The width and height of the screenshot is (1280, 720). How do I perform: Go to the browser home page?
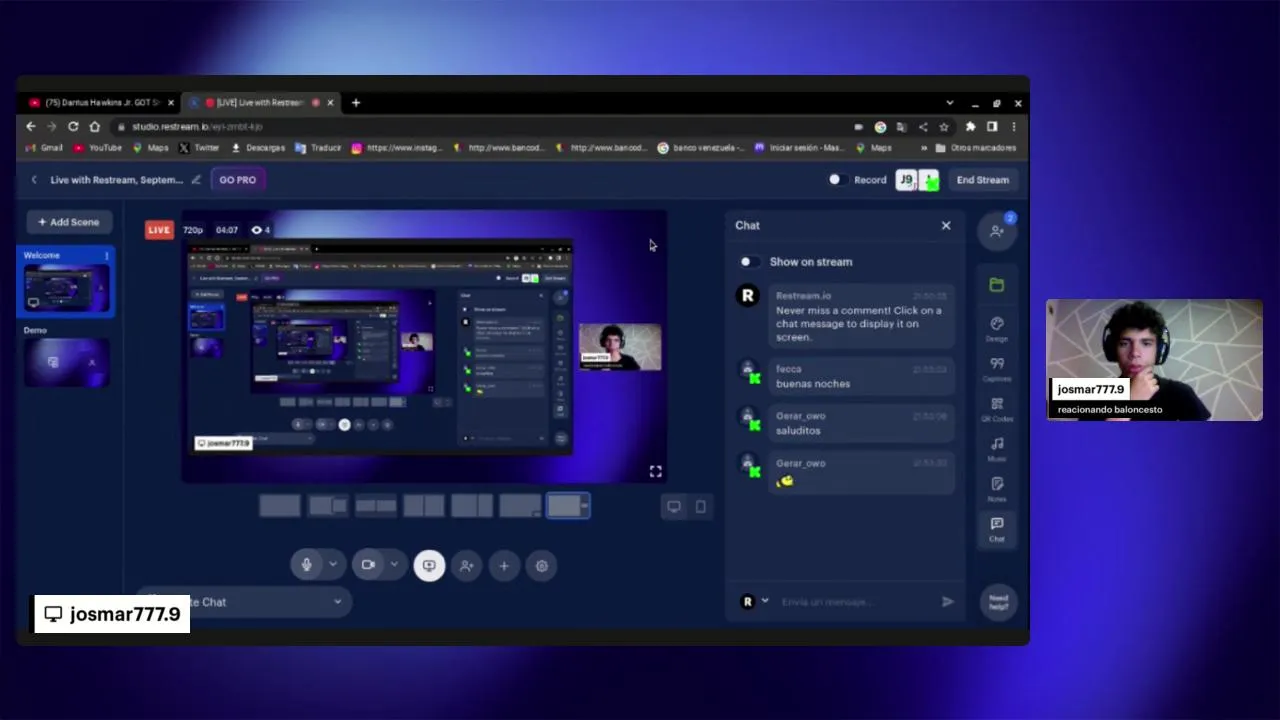[x=95, y=127]
